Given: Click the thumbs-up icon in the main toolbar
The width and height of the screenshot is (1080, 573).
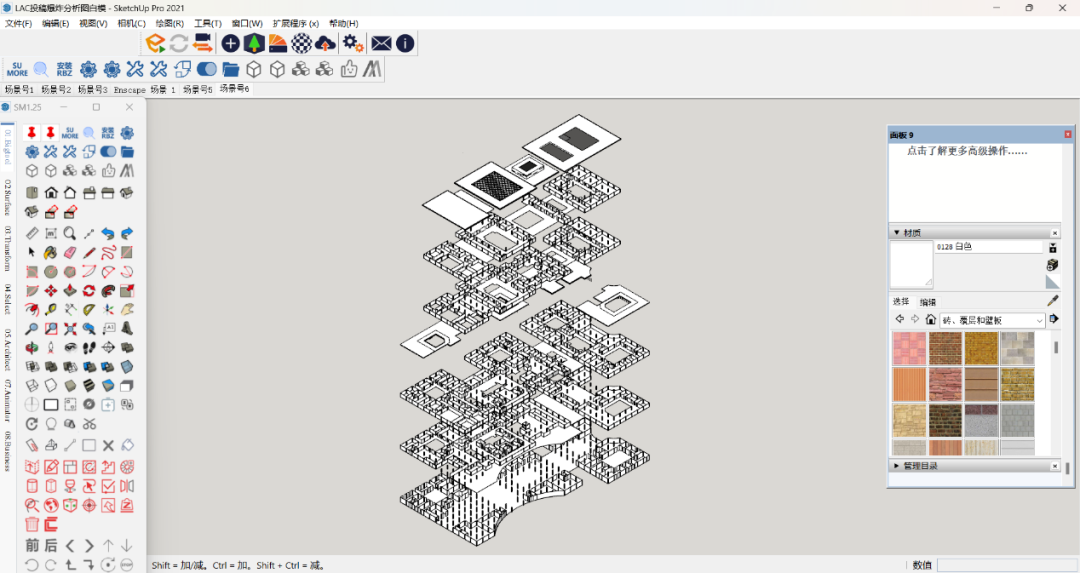Looking at the screenshot, I should click(349, 69).
